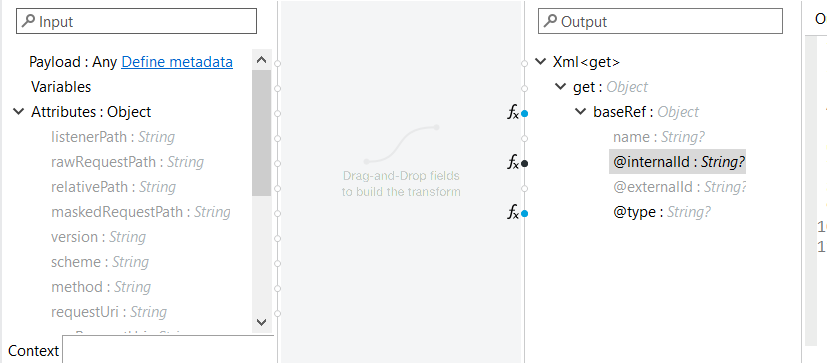Click the fx icon beside @internalId
Screen dimensions: 827x363
(513, 163)
